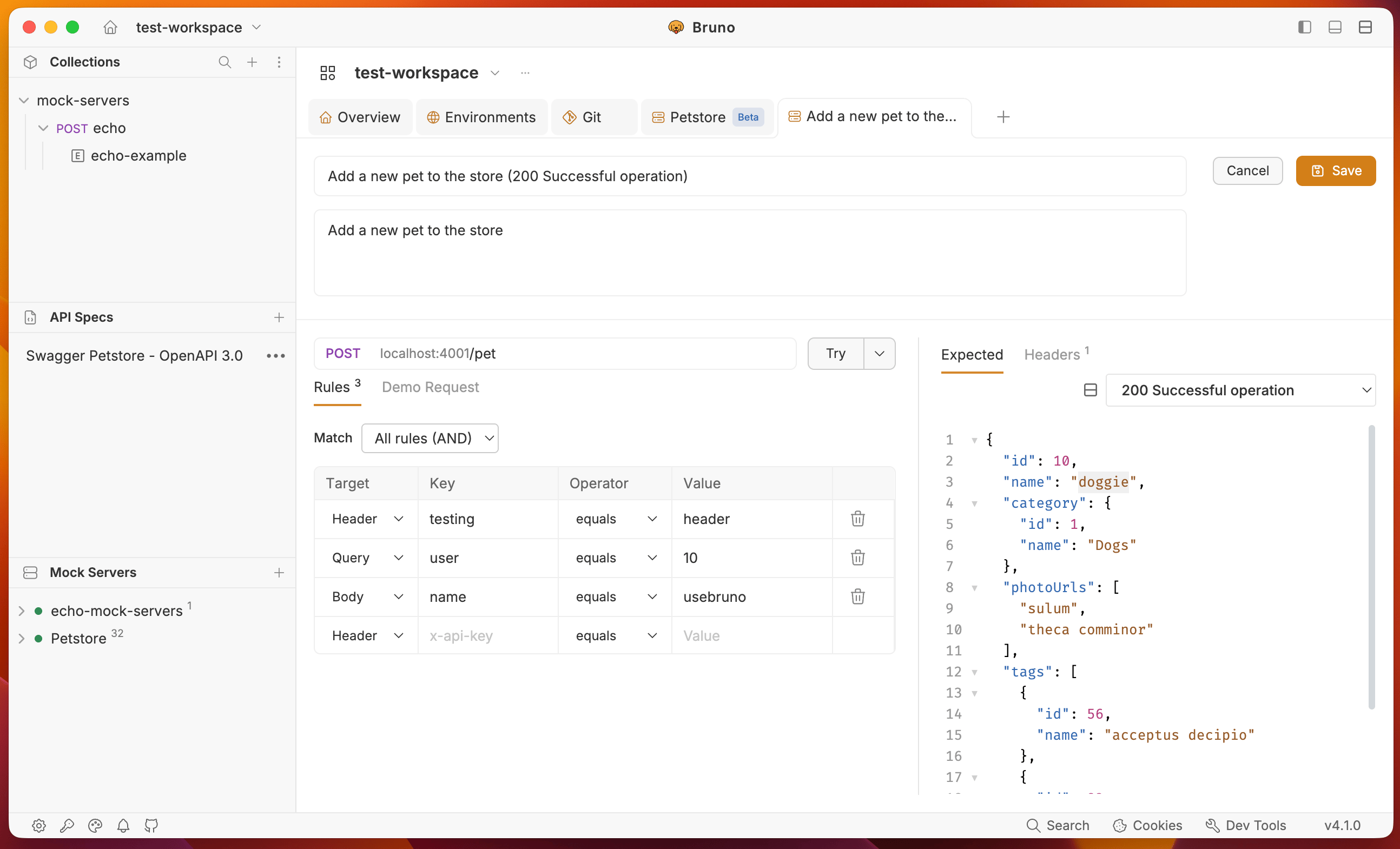This screenshot has width=1400, height=849.
Task: Open Match All rules (AND) dropdown
Action: [430, 439]
